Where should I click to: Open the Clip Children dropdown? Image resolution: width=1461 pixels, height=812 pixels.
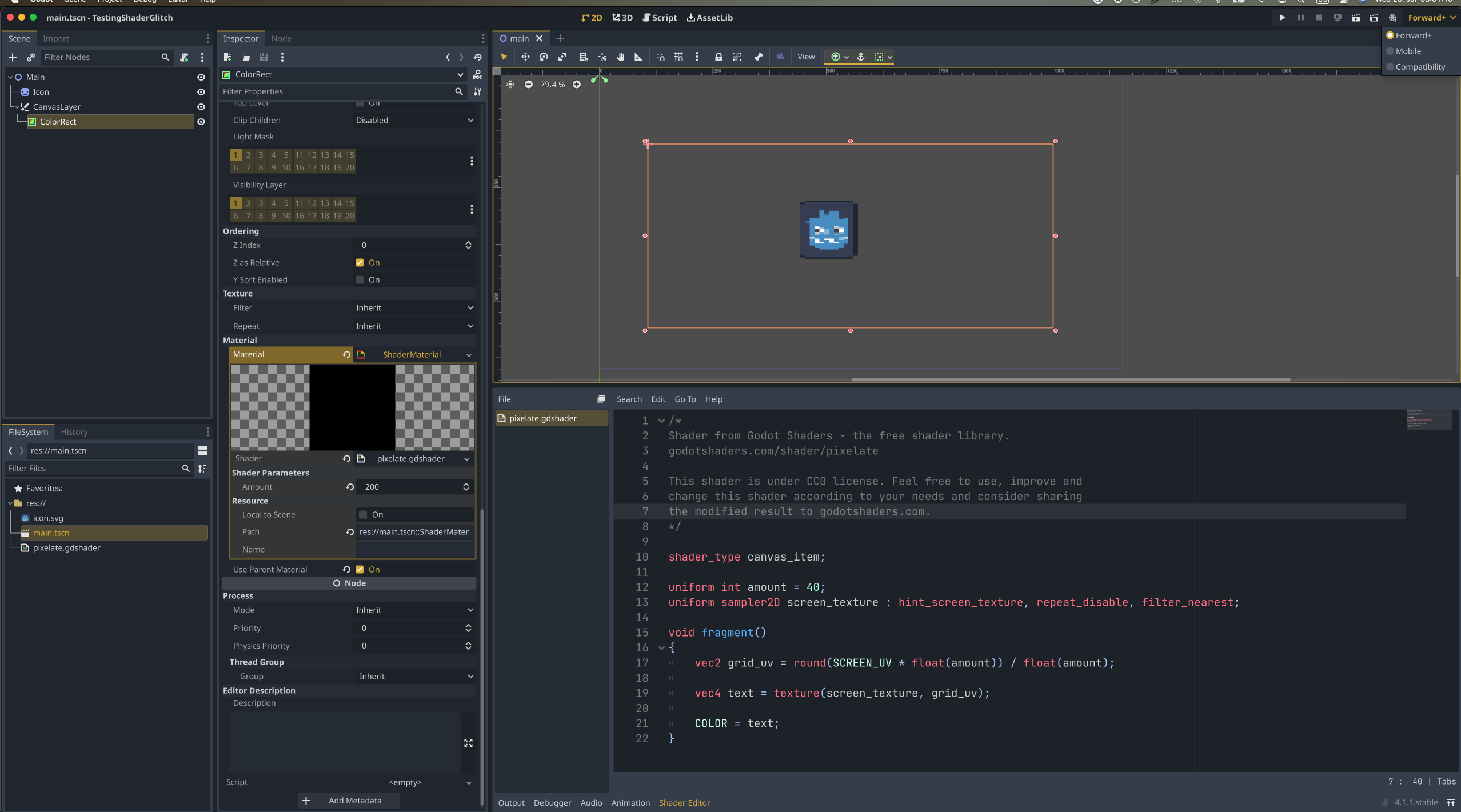point(414,120)
